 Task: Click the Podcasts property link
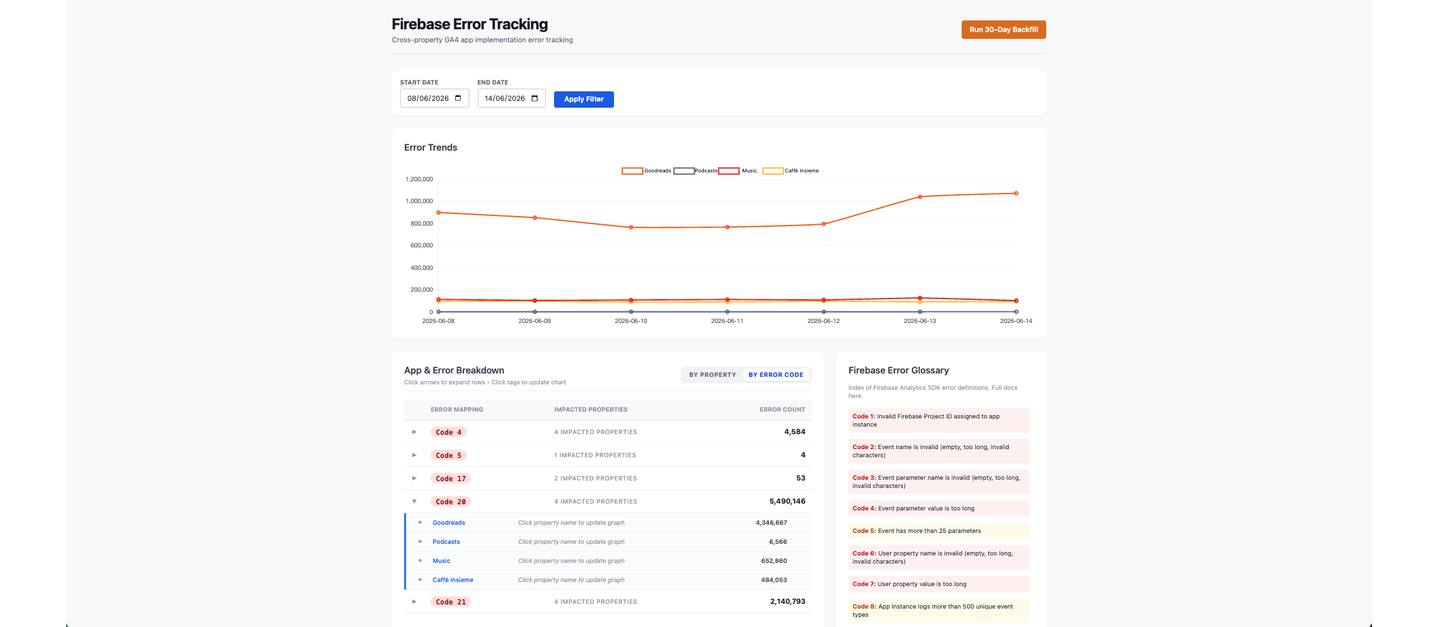[x=446, y=541]
